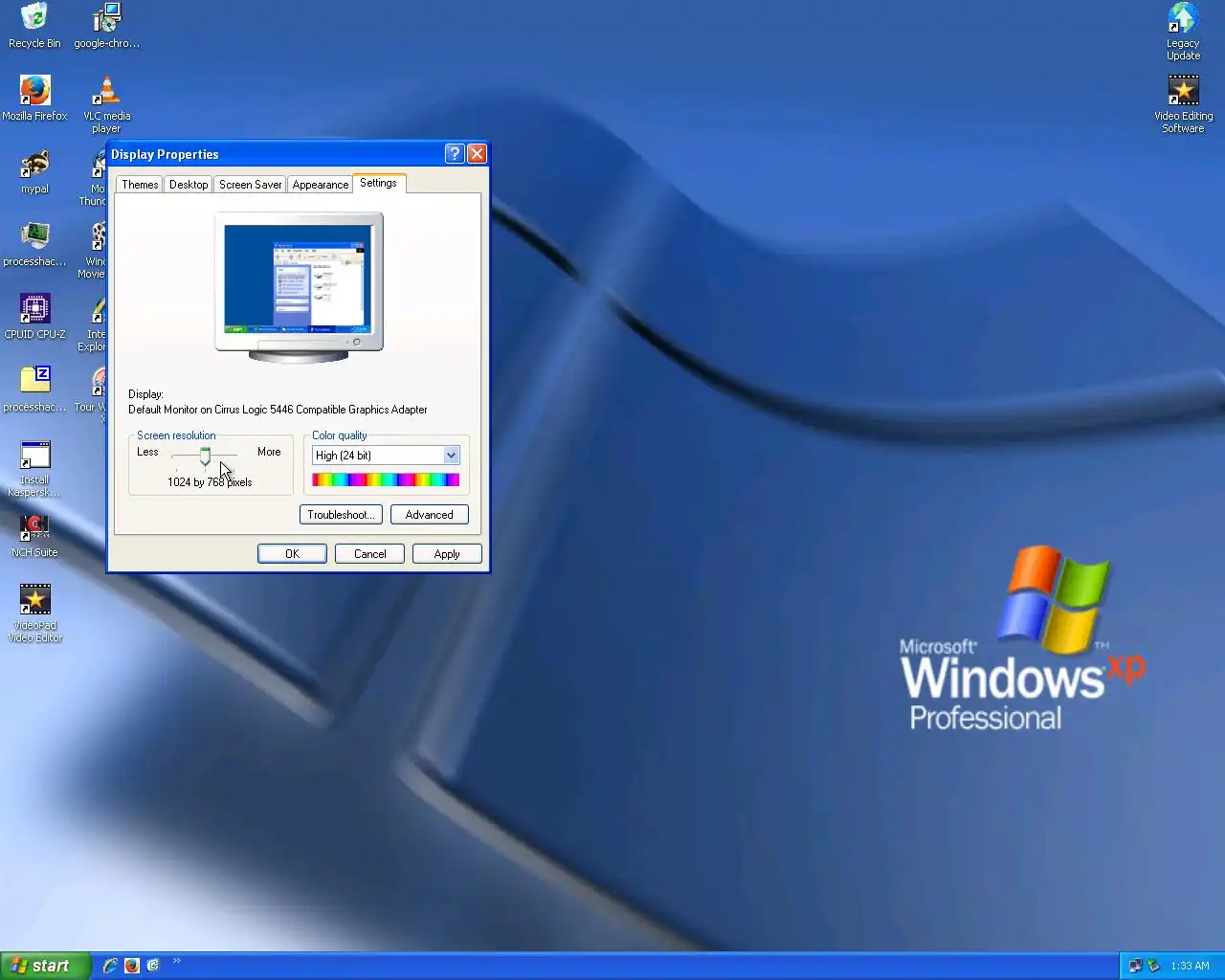Select the Legacy Update desktop icon
Image resolution: width=1225 pixels, height=980 pixels.
[x=1183, y=32]
